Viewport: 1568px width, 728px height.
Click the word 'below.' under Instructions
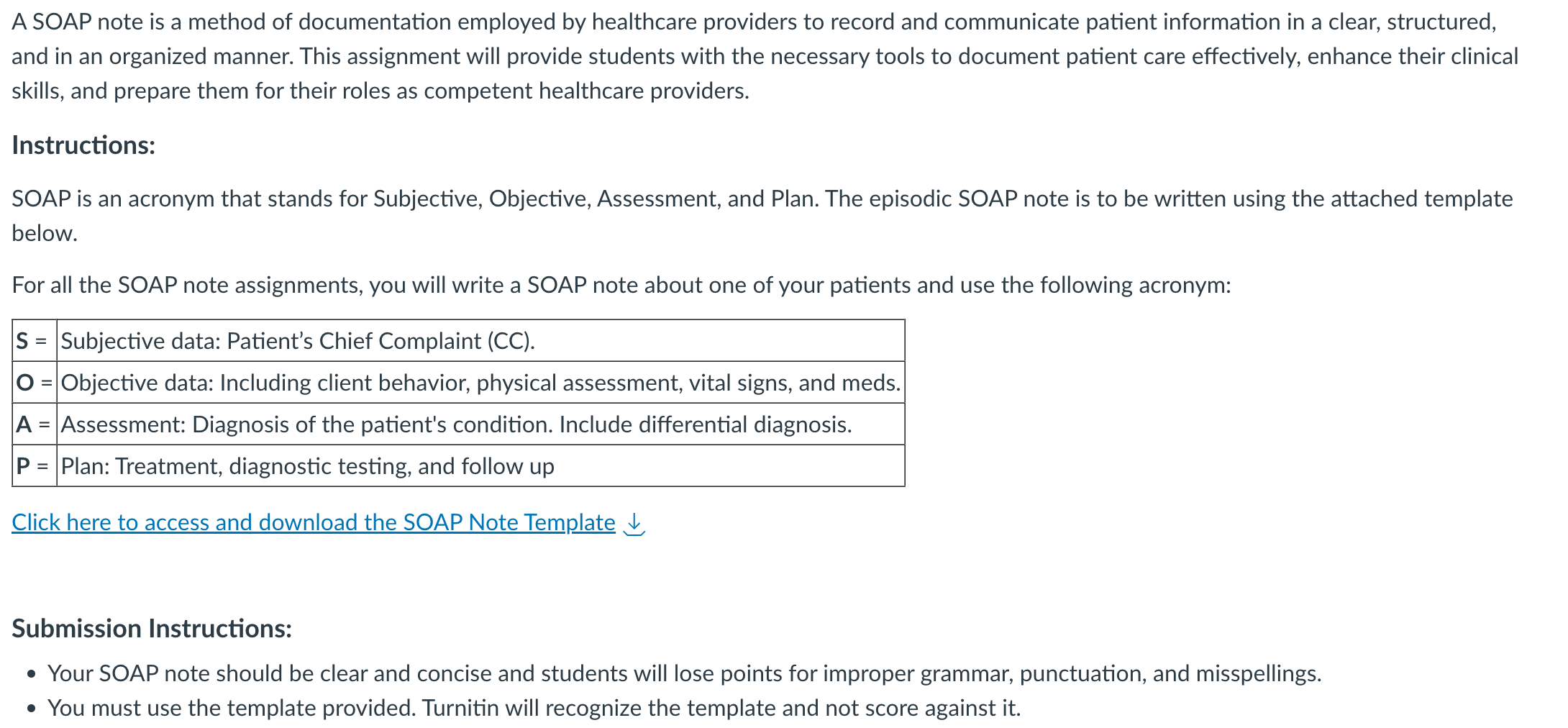45,233
